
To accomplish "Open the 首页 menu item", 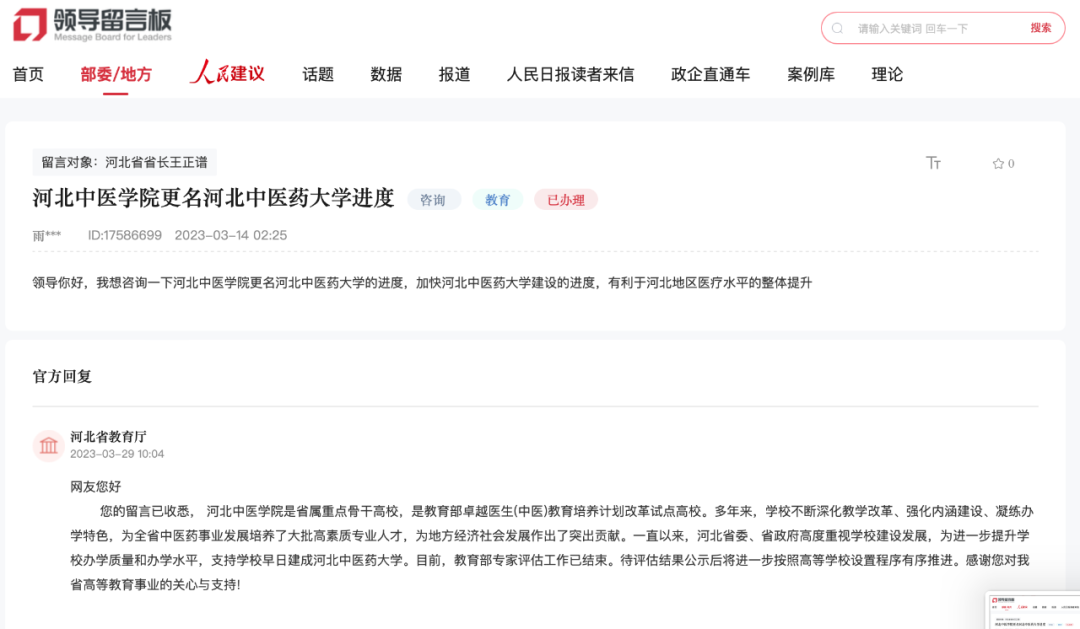I will 28,74.
